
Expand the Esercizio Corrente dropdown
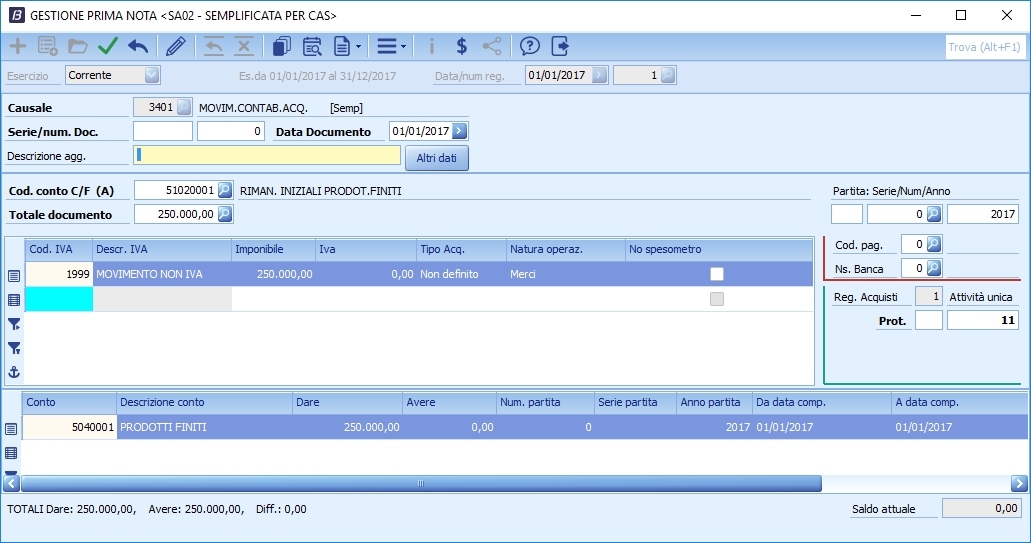click(x=152, y=75)
